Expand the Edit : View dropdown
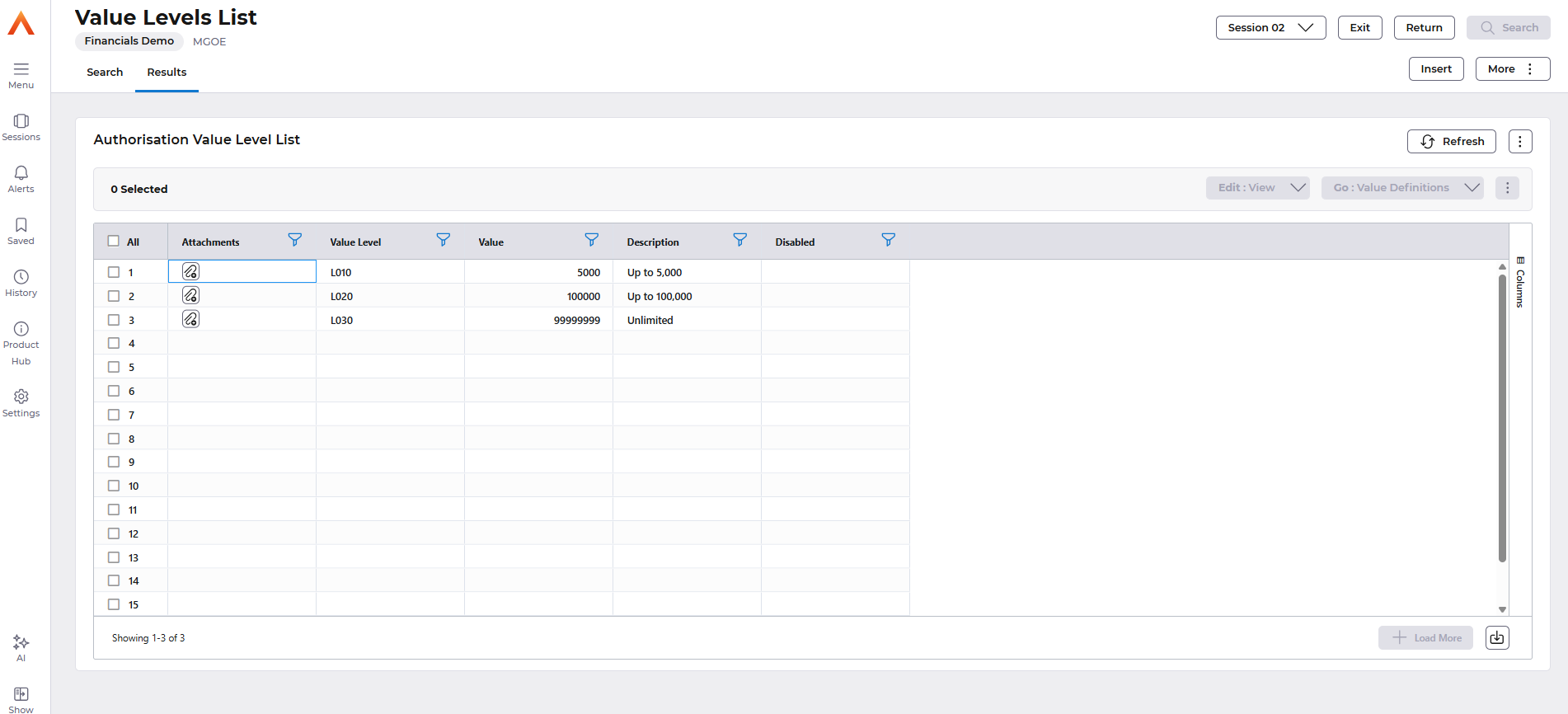Screen dimensions: 1568x714 [x=1257, y=188]
